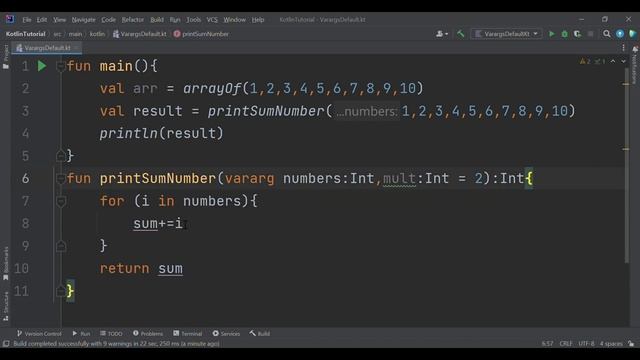Open the Build tool window
Viewport: 640px width, 360px height.
pos(260,333)
